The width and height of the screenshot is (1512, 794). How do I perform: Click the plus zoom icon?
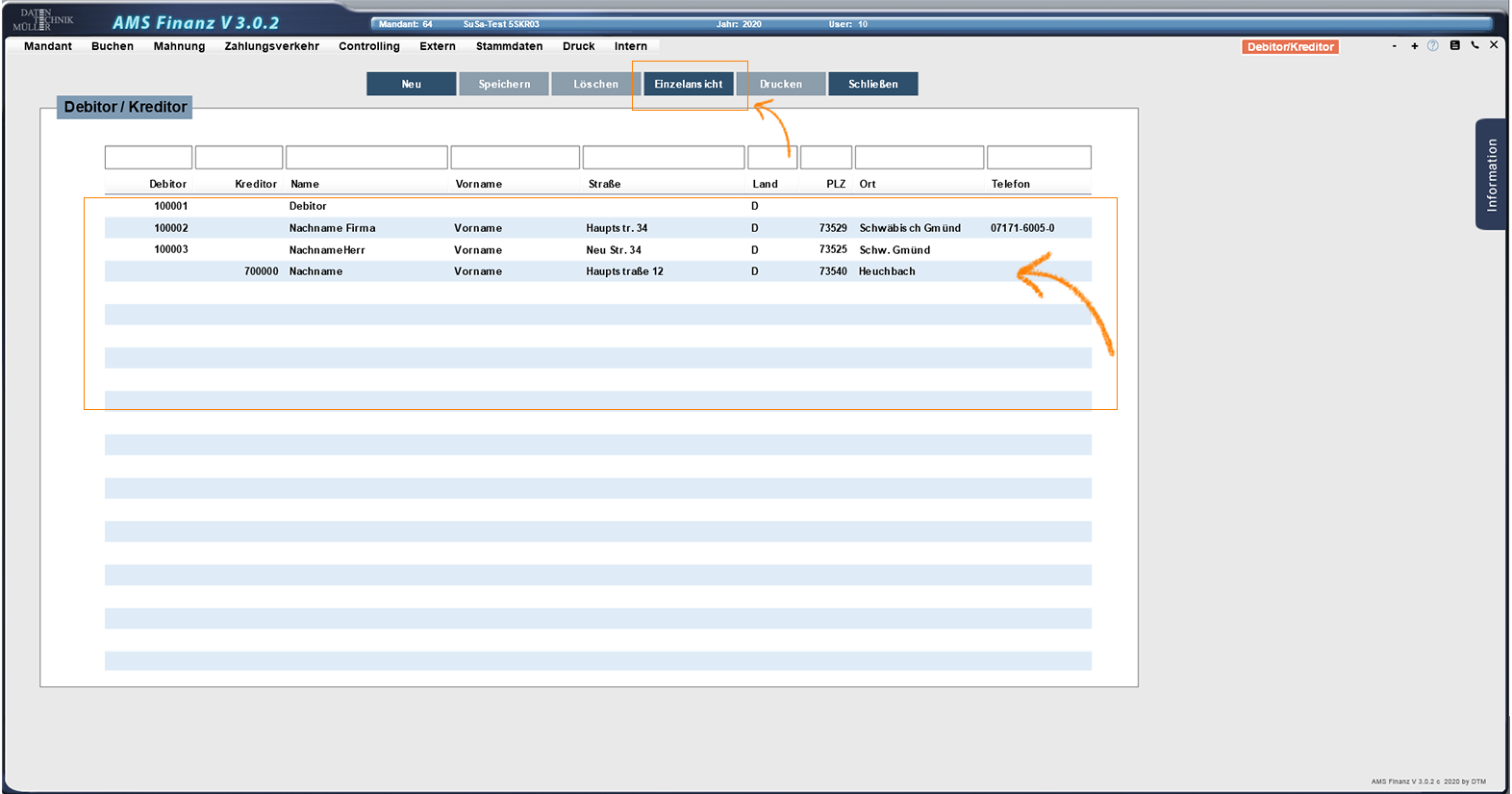1414,45
